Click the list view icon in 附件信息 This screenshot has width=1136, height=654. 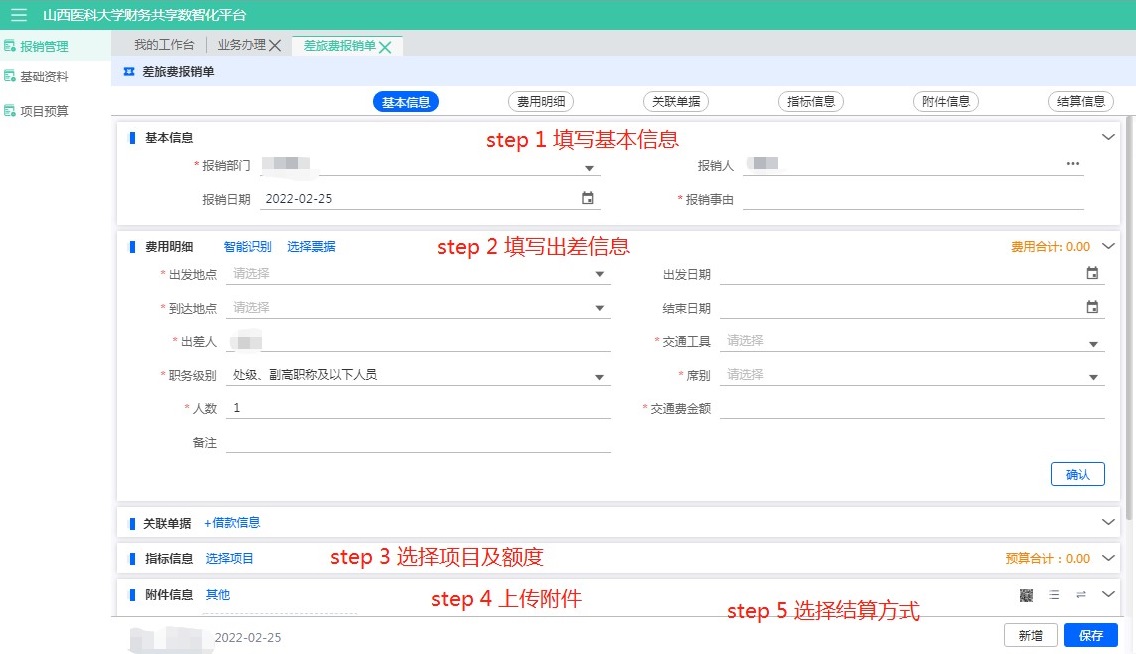[x=1054, y=595]
